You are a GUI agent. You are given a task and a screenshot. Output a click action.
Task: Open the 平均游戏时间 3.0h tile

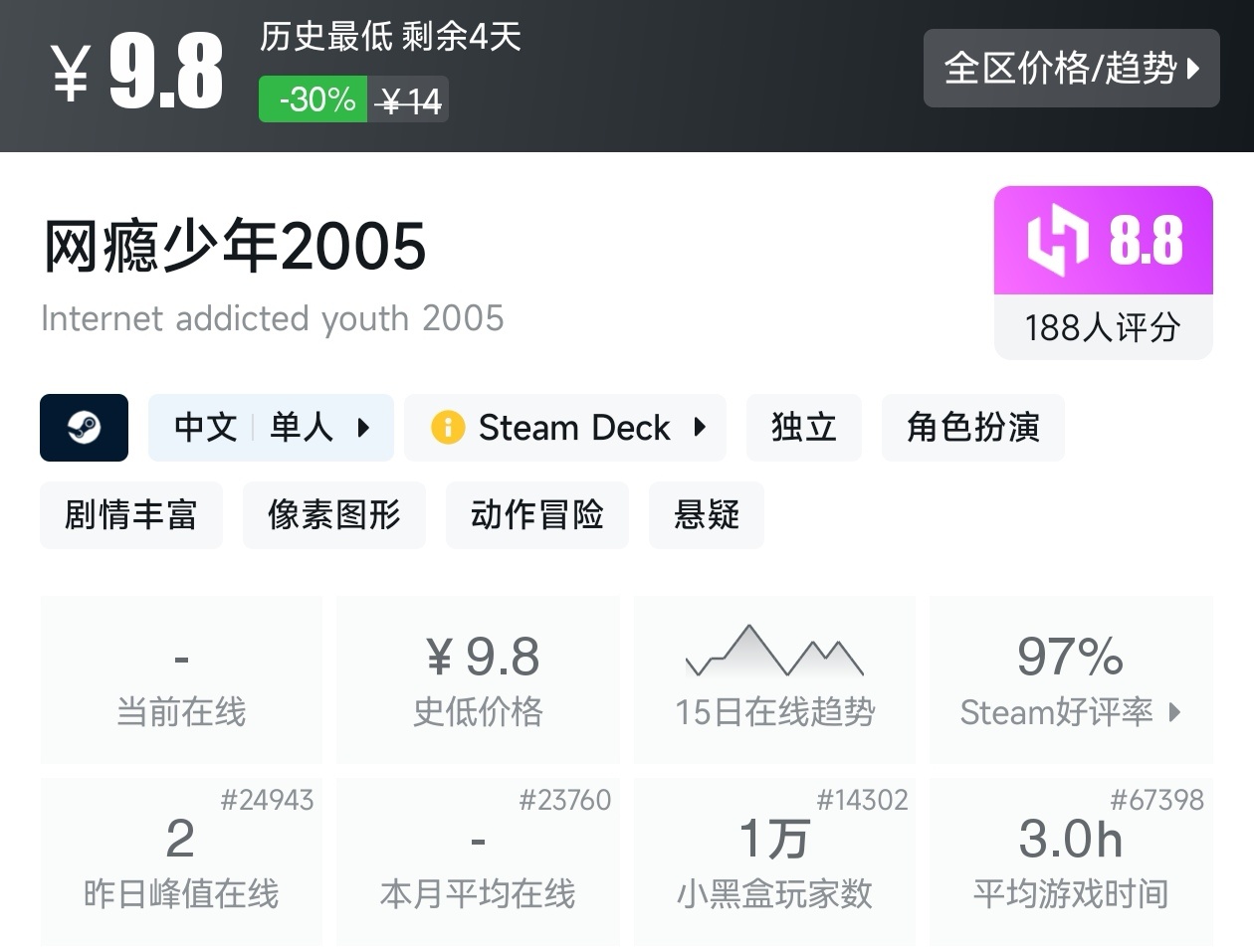(1071, 861)
